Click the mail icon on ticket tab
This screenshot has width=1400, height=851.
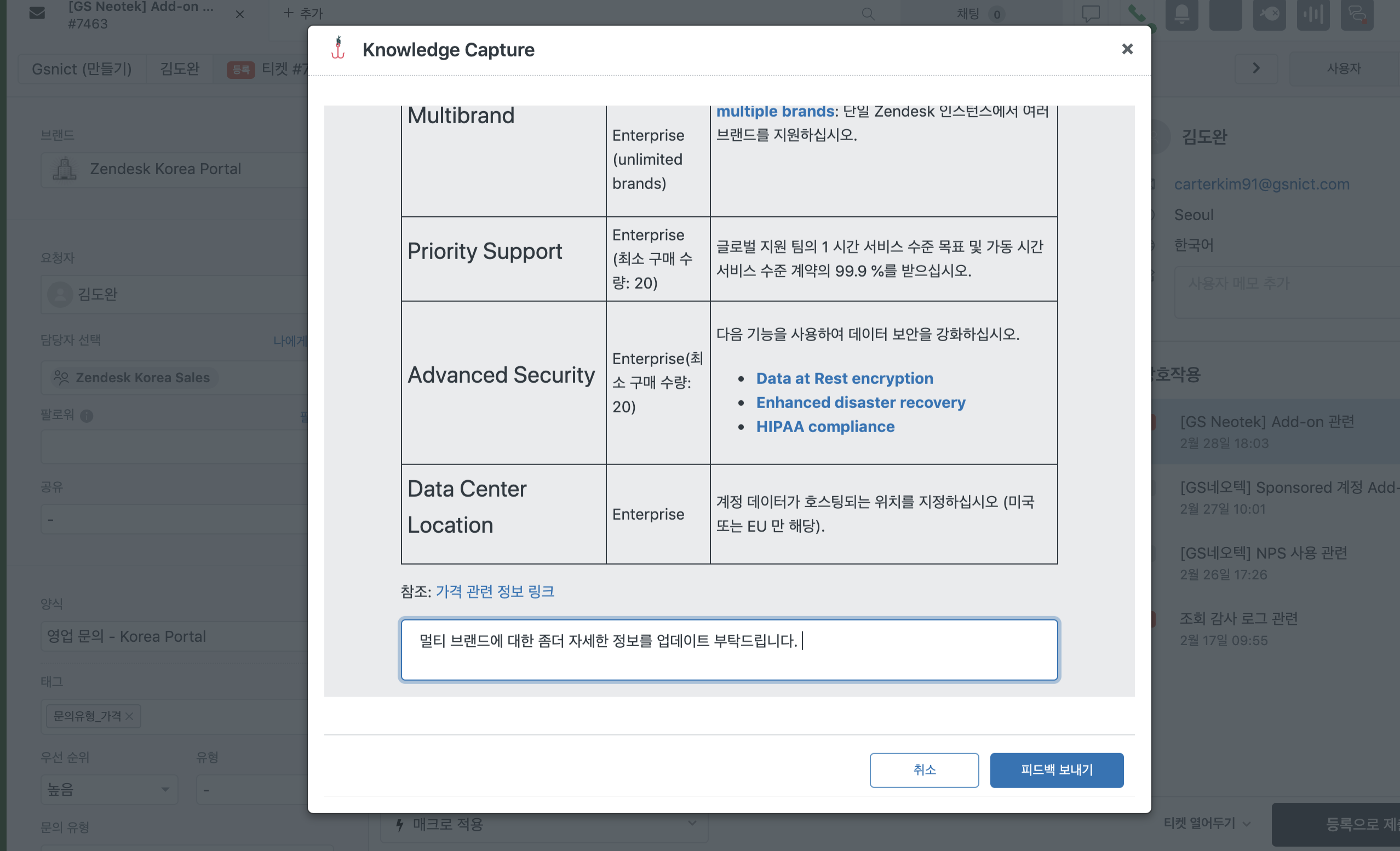click(37, 13)
